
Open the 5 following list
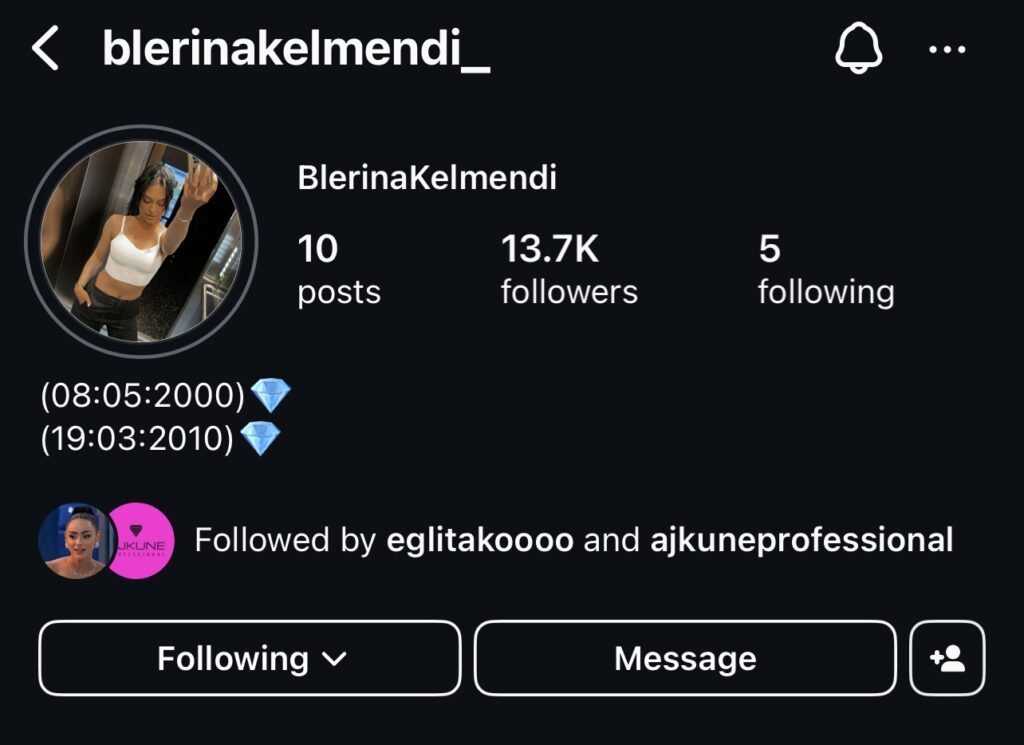click(826, 270)
